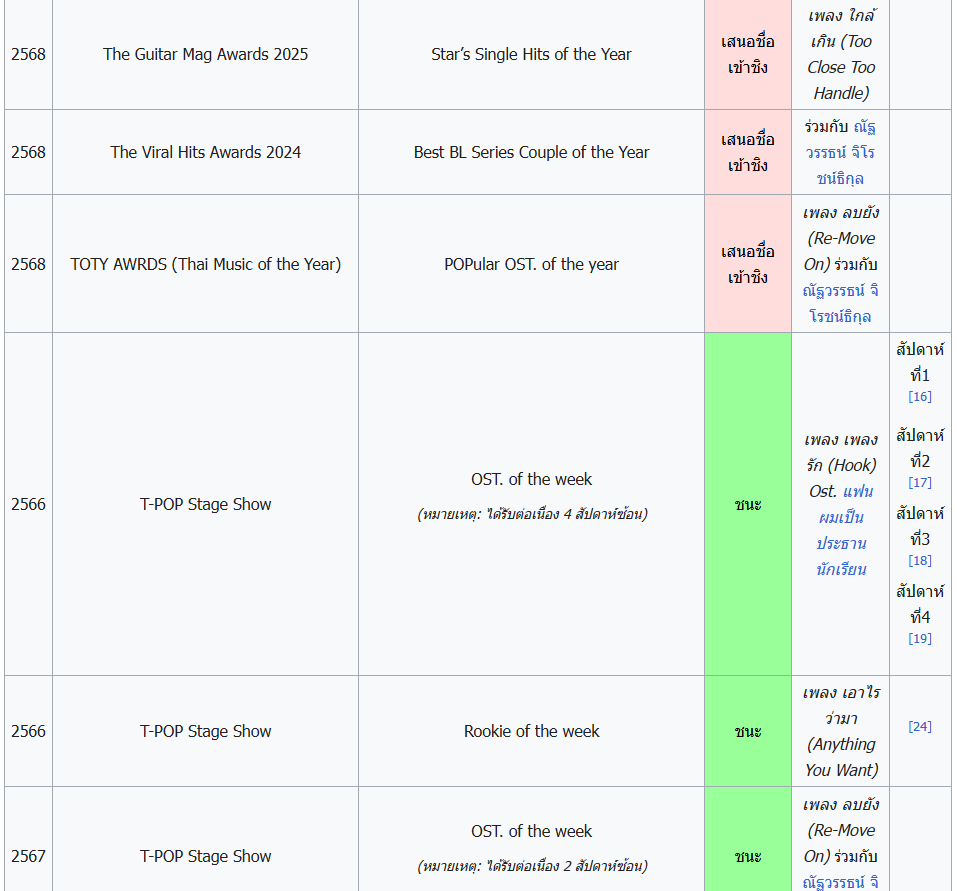Viewport: 957px width, 891px height.
Task: Open reference [19] under สัปดาห์ที่4
Action: [920, 638]
